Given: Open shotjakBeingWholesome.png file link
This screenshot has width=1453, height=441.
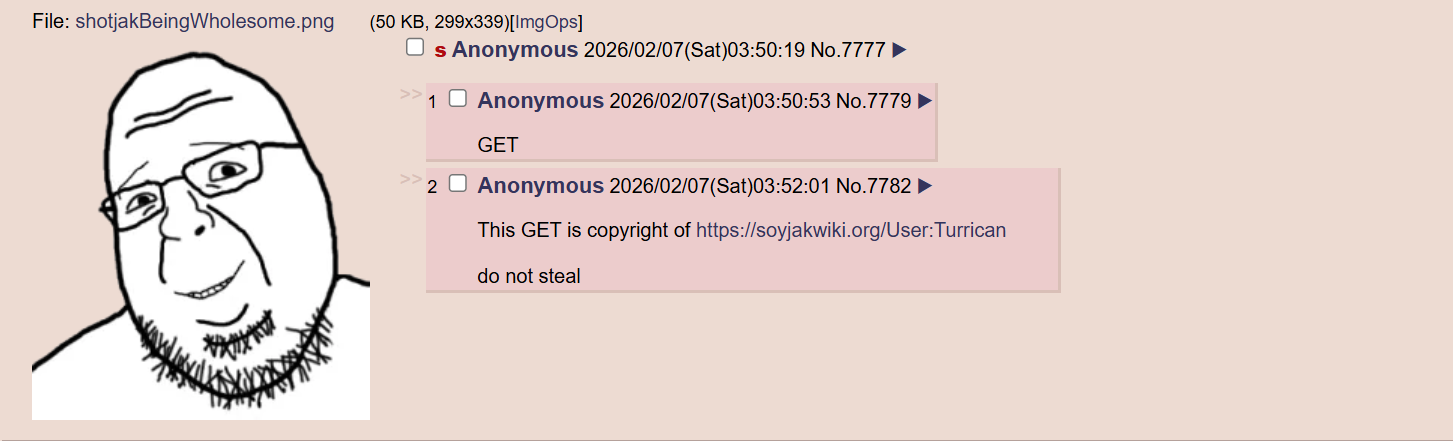Looking at the screenshot, I should coord(205,21).
